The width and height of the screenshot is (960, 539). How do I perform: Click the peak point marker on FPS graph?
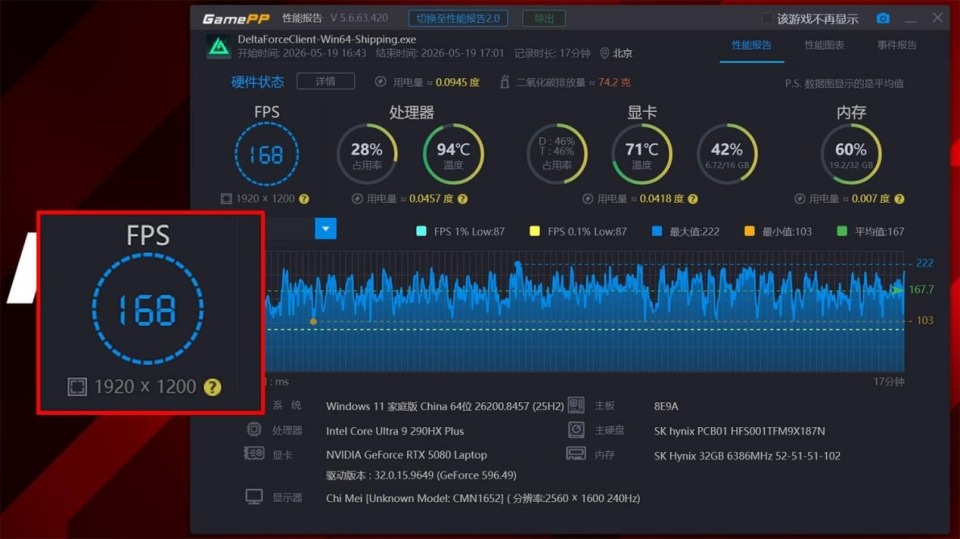[x=518, y=265]
